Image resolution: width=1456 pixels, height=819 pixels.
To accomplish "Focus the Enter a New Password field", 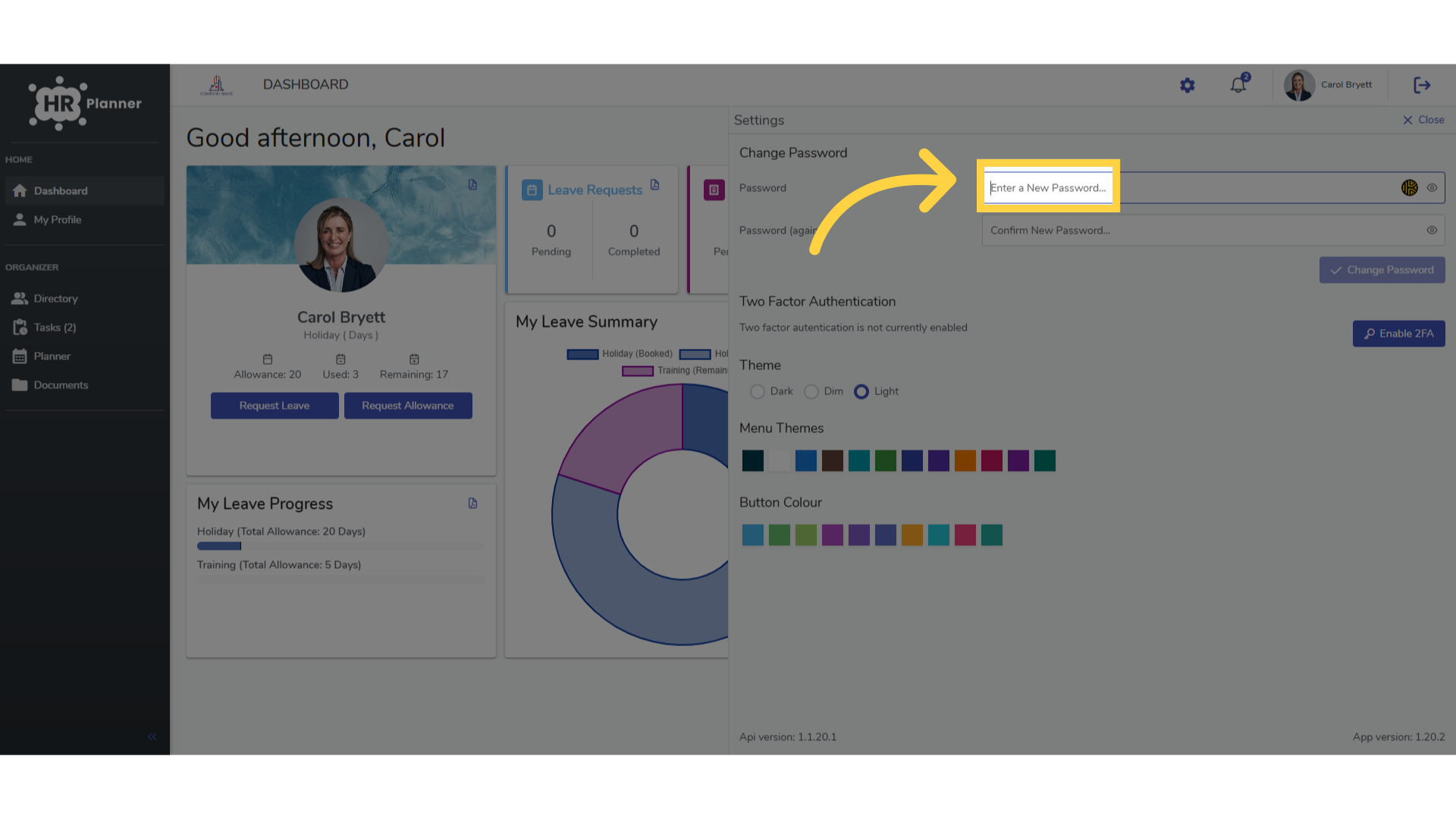I will point(1213,188).
